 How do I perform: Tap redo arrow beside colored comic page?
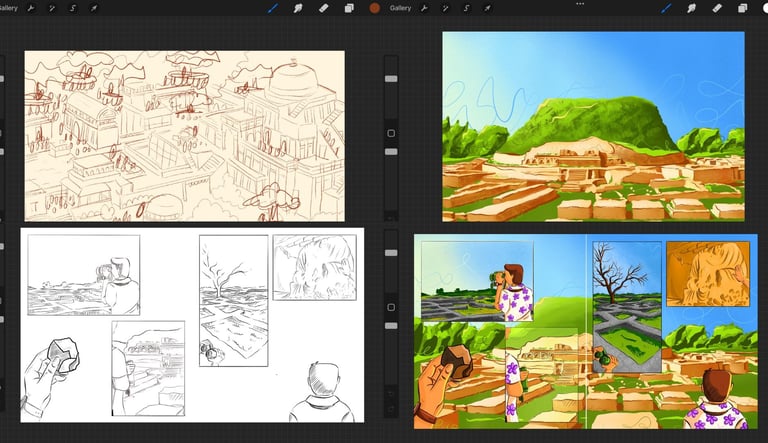point(391,409)
